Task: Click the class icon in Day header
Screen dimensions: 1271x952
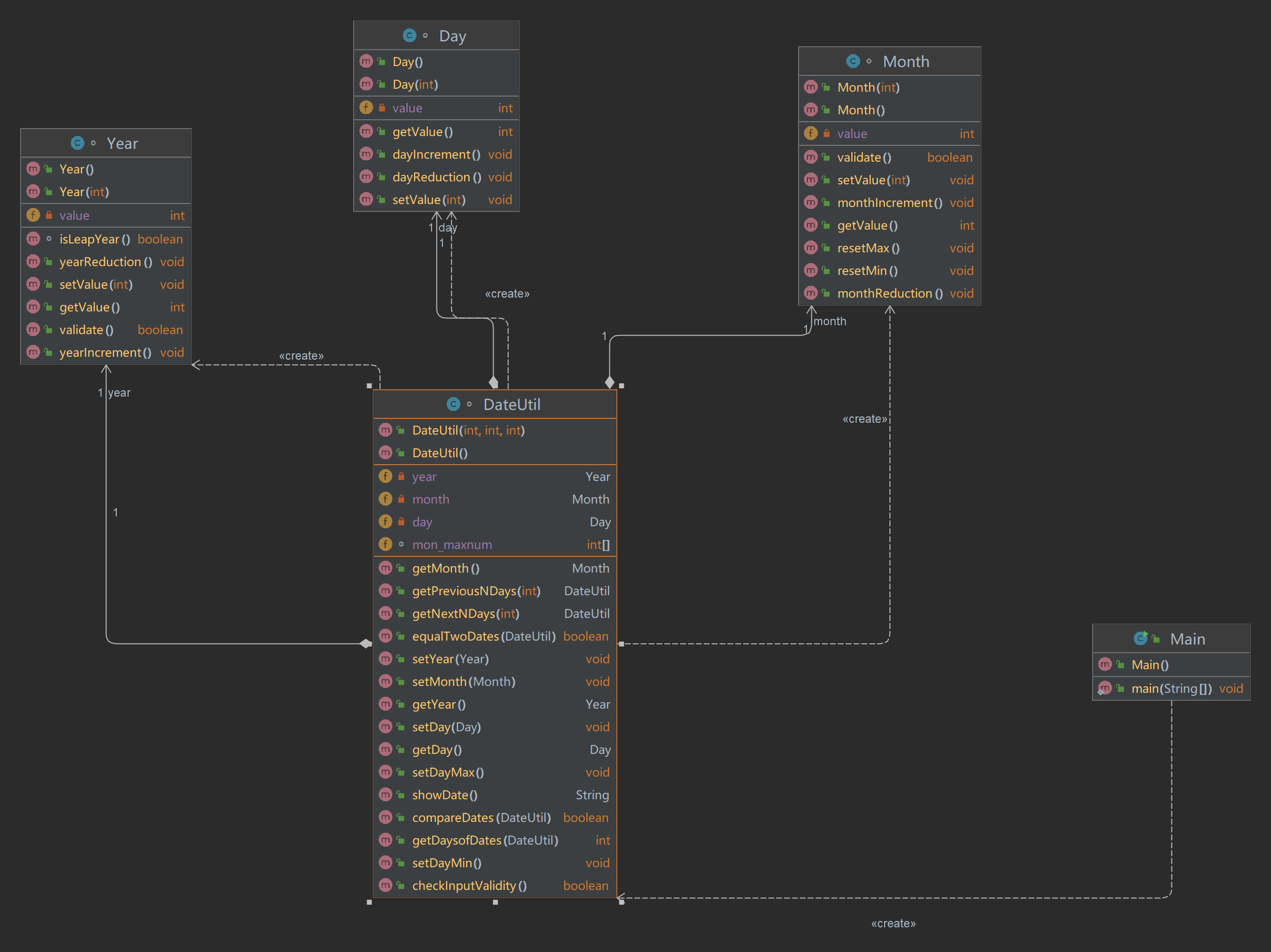Action: pos(409,35)
